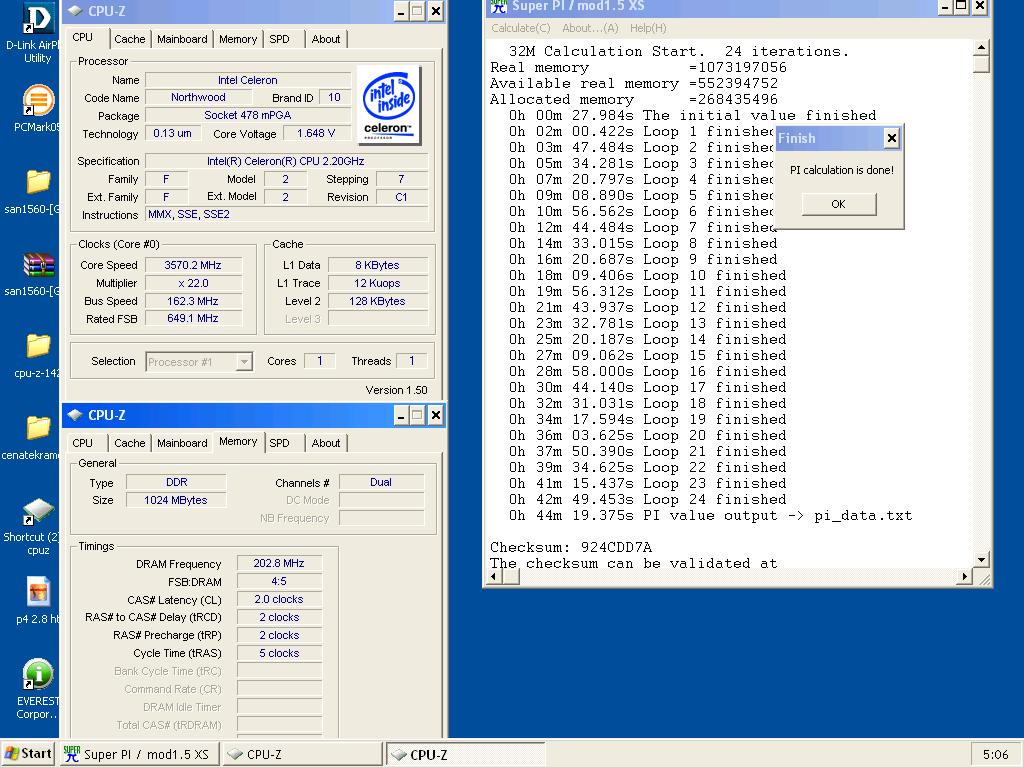1024x768 pixels.
Task: Click the Rated FSB value 649.1 MHz
Action: [193, 318]
